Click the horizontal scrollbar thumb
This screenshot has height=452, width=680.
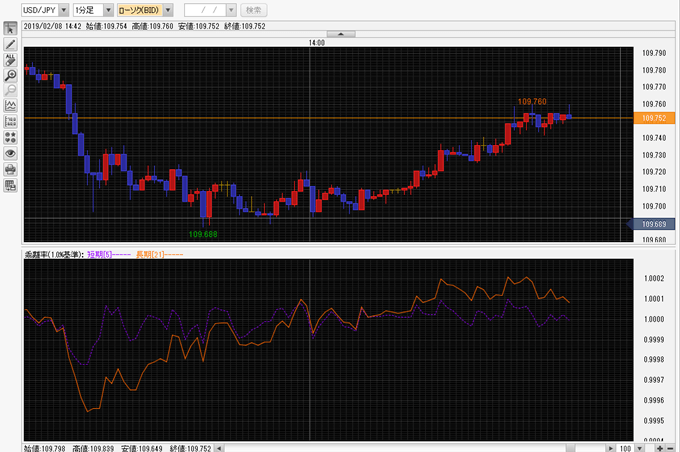pos(571,448)
